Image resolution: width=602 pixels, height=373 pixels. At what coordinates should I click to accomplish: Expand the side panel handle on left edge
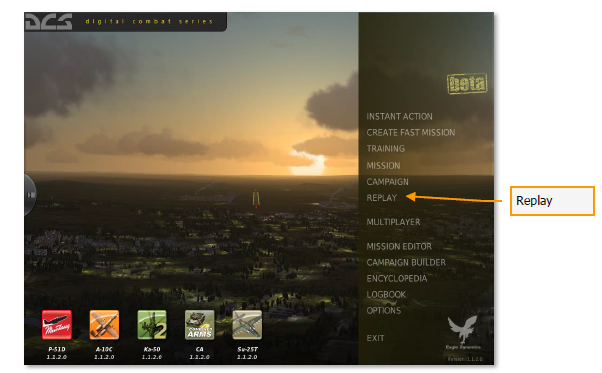pyautogui.click(x=30, y=195)
